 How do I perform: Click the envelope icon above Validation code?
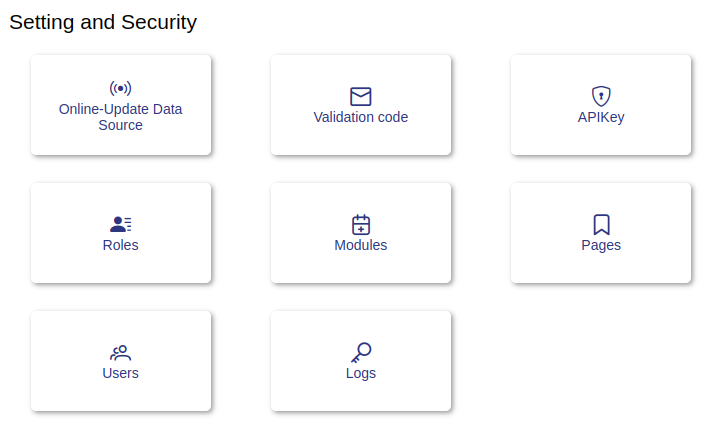coord(361,96)
